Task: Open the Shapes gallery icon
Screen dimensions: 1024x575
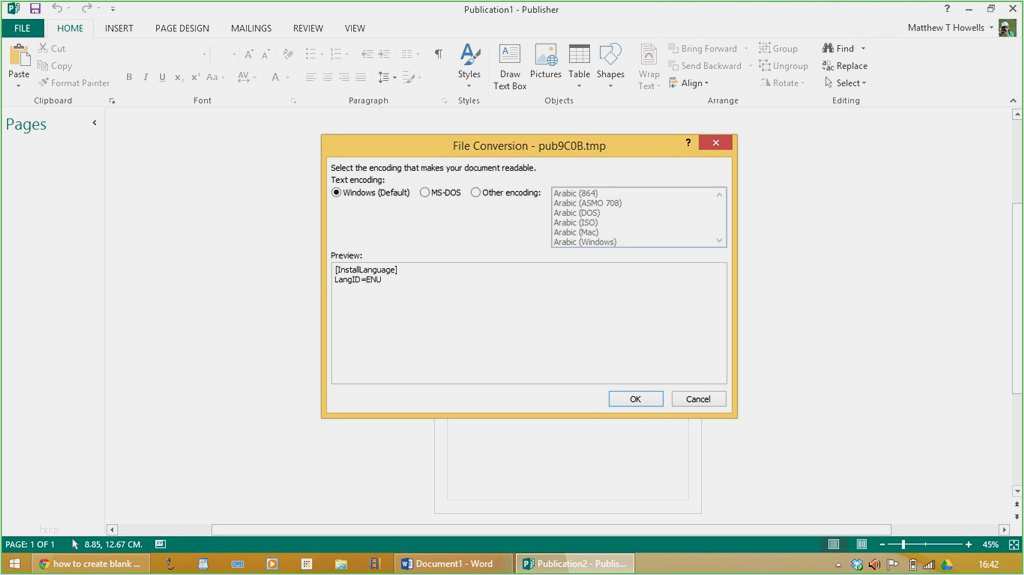Action: pos(610,56)
